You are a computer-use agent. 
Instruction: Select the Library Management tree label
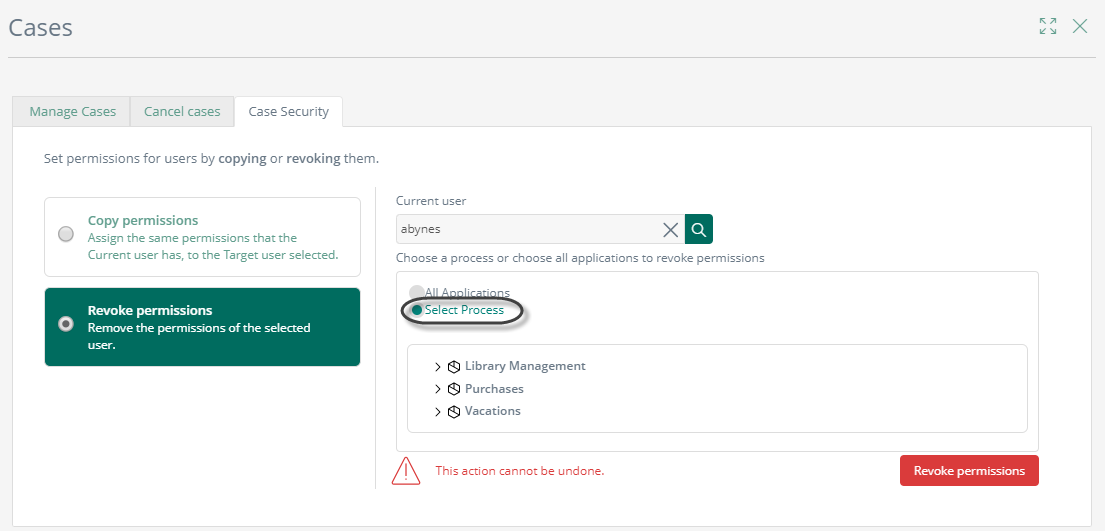click(x=525, y=366)
